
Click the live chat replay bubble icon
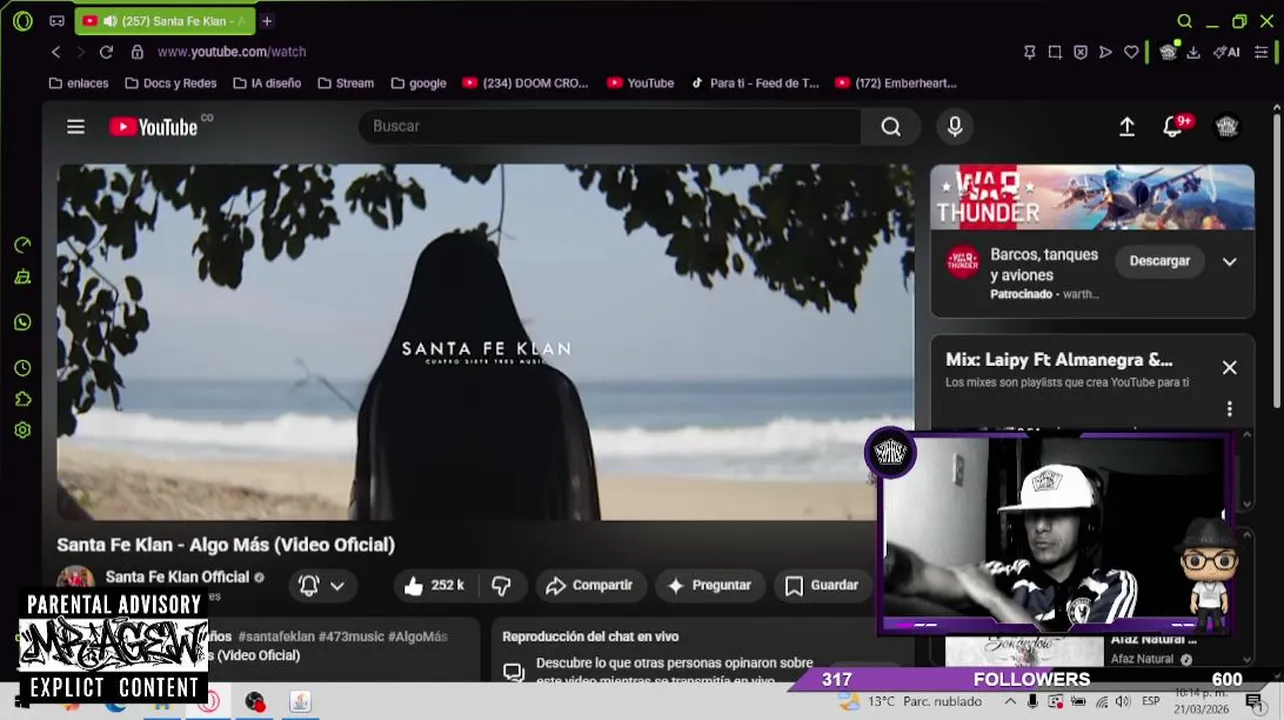pos(514,672)
